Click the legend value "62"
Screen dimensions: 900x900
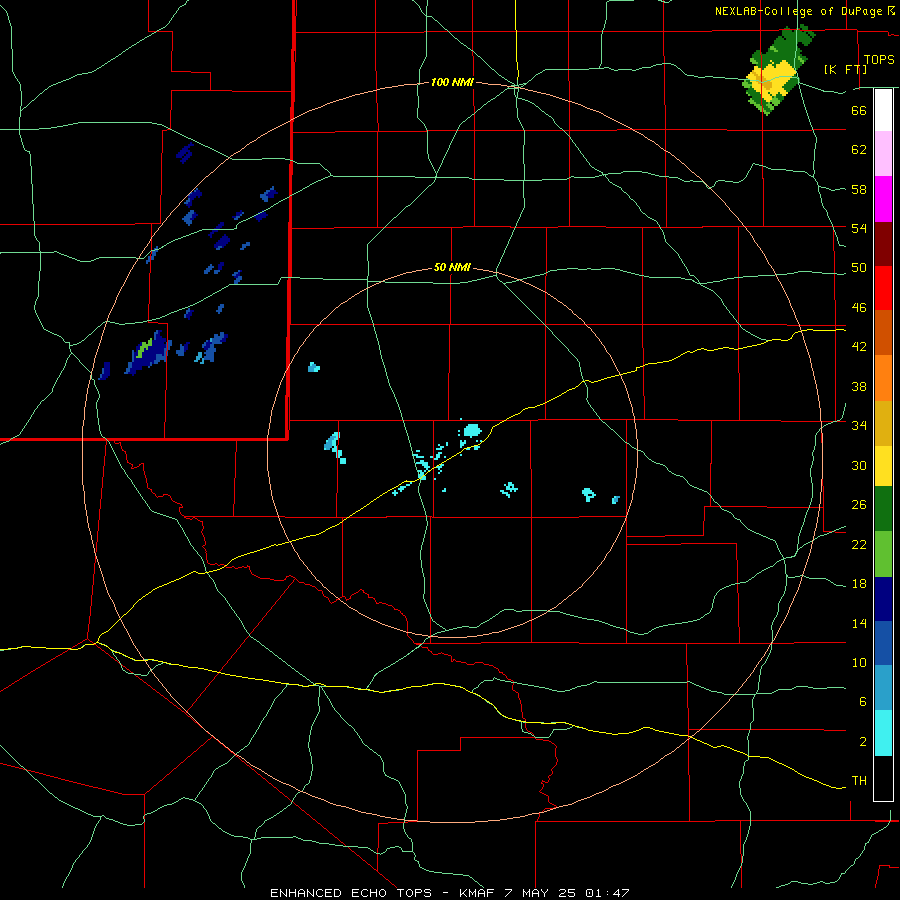[x=859, y=150]
